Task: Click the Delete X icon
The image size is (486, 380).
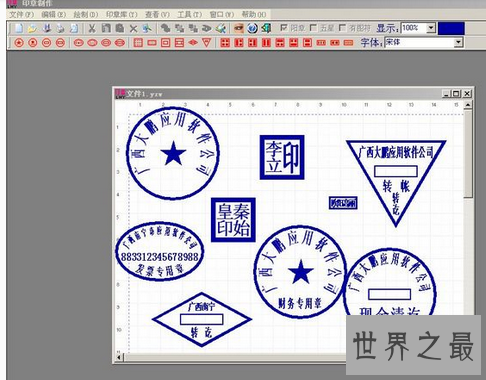Action: click(x=133, y=29)
